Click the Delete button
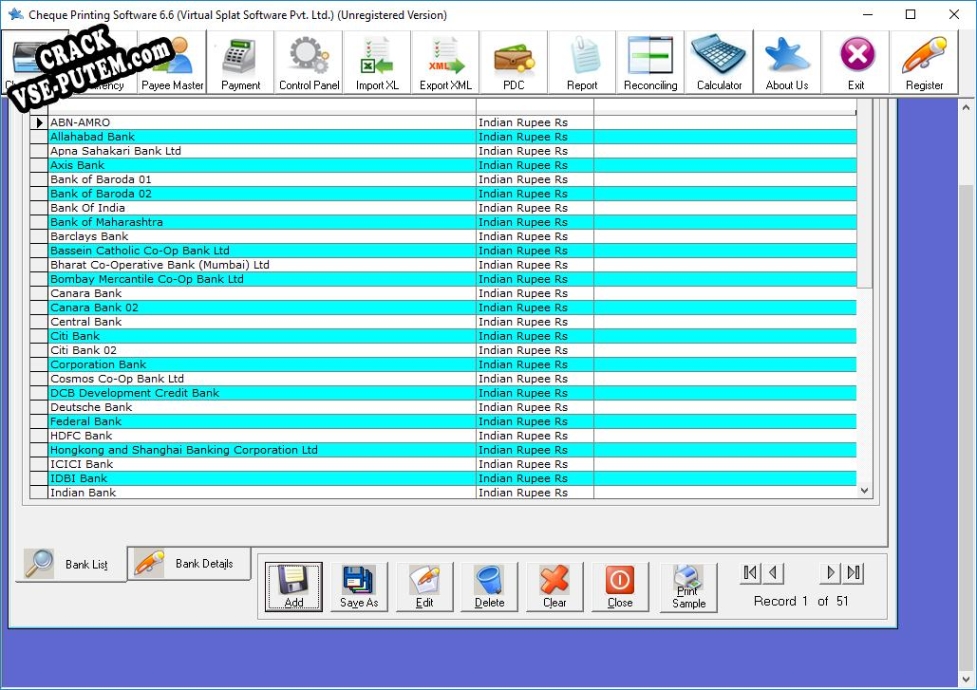977x690 pixels. (489, 586)
